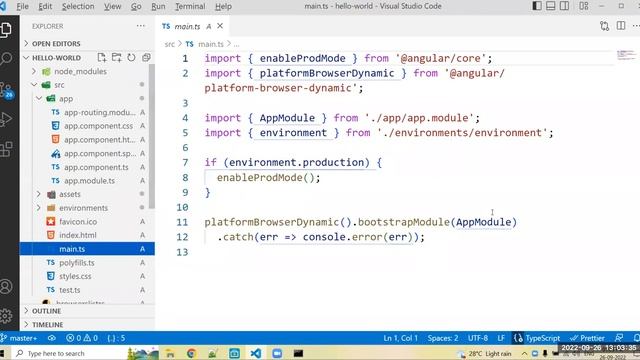The image size is (640, 360).
Task: Open the Manage gear icon
Action: coord(7,316)
